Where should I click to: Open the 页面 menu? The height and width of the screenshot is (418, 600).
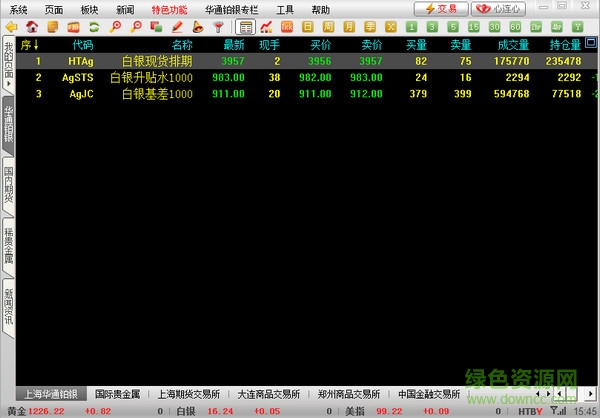tap(54, 10)
